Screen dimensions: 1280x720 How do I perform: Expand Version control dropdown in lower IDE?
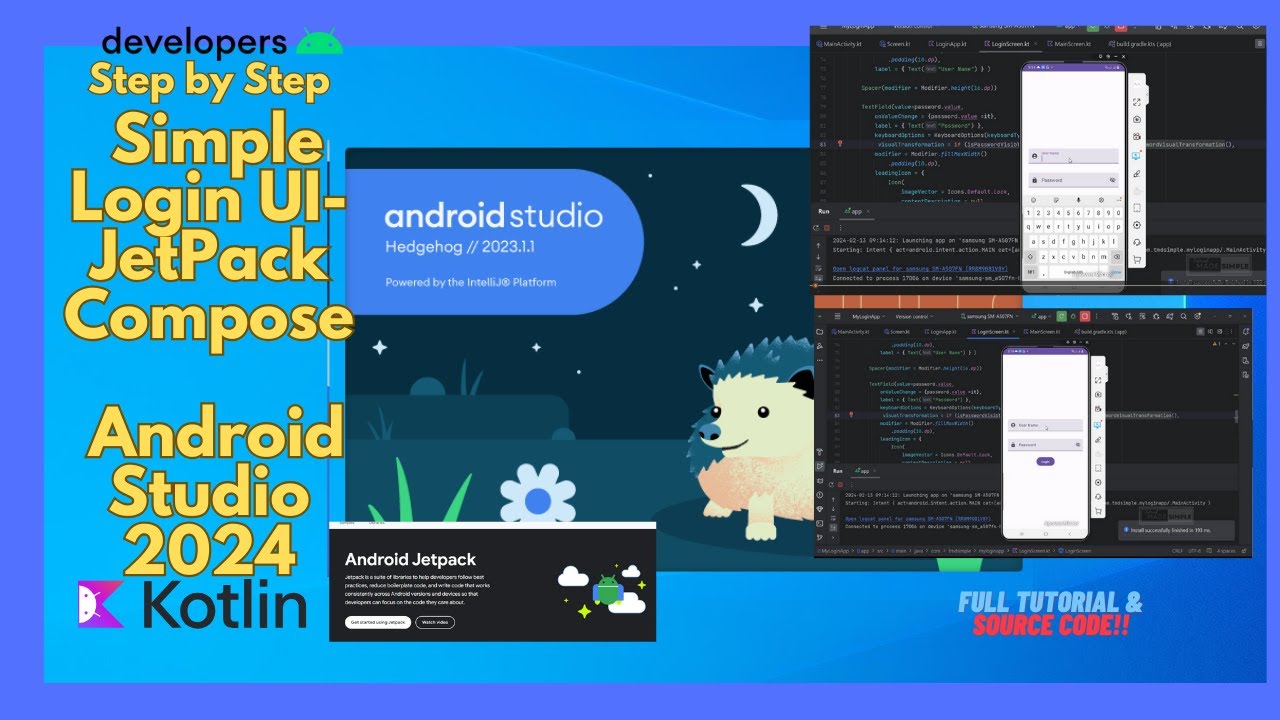tap(914, 316)
